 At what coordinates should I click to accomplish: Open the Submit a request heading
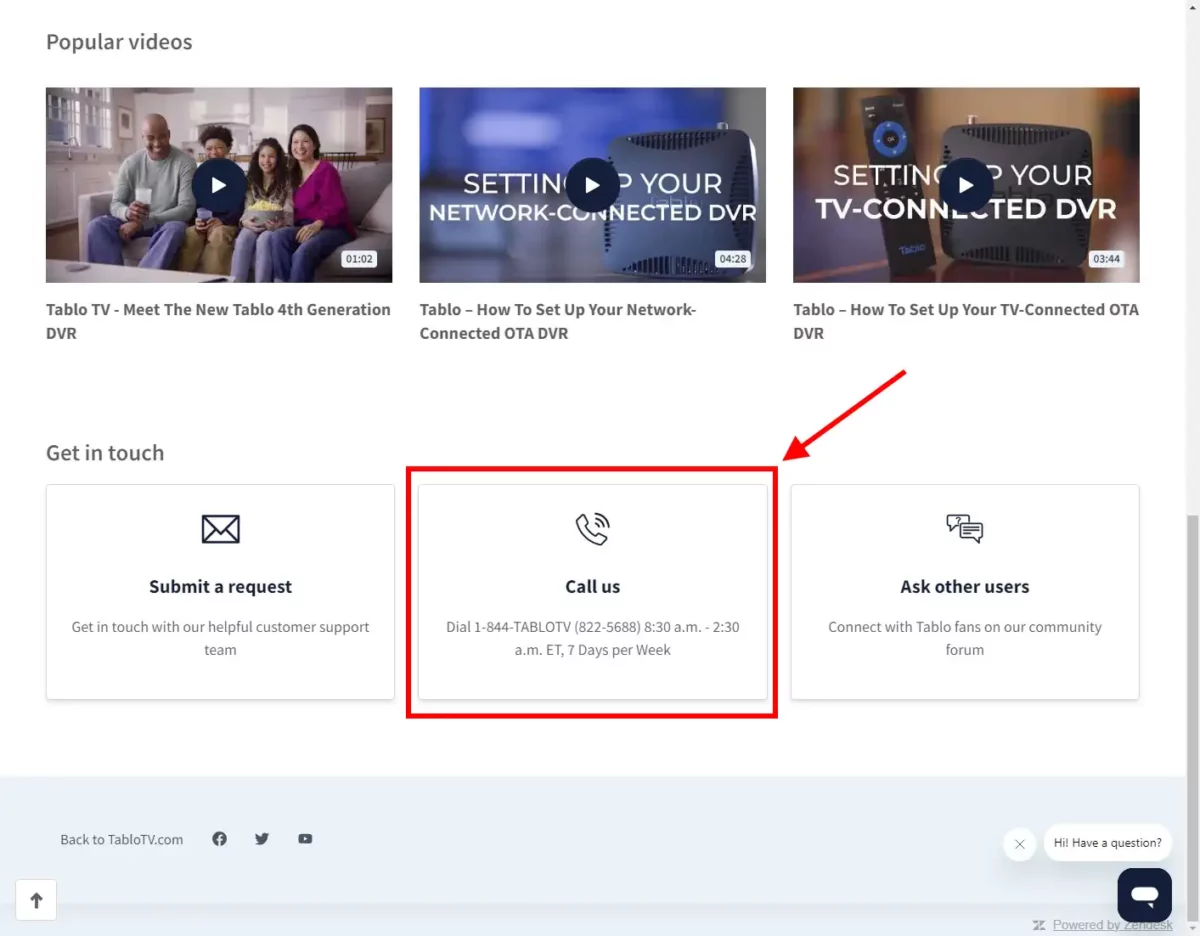point(220,587)
